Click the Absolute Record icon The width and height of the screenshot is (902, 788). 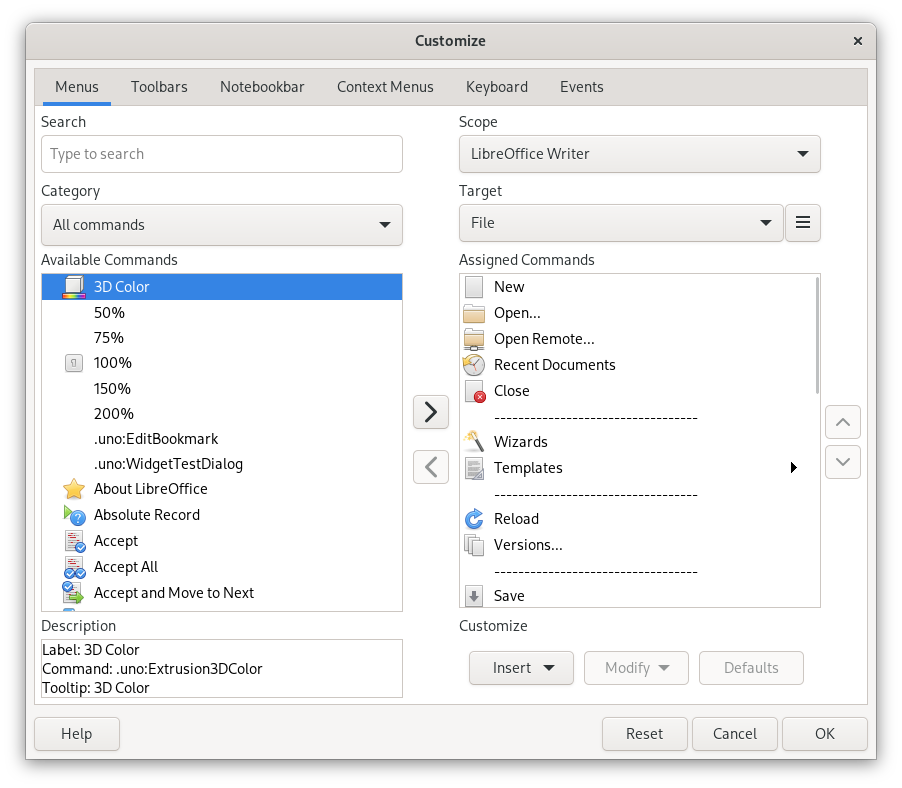click(x=74, y=515)
